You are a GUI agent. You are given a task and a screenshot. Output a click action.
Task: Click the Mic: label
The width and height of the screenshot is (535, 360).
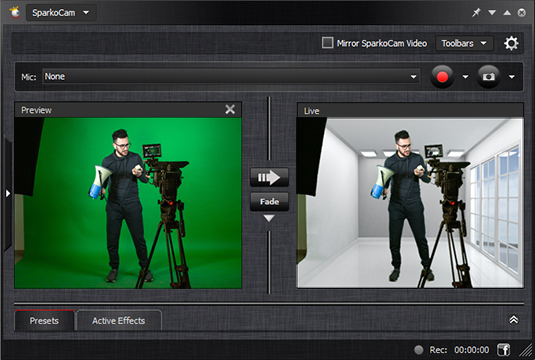tap(29, 77)
